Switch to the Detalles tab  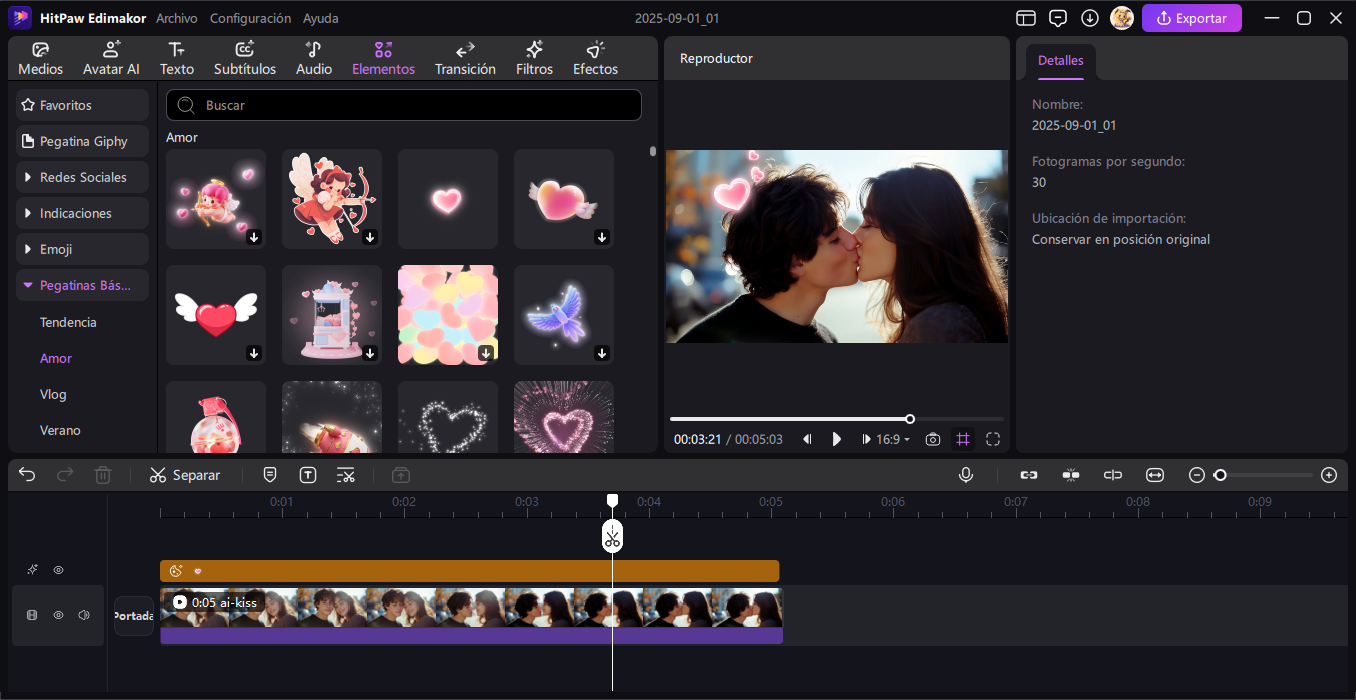click(x=1060, y=60)
